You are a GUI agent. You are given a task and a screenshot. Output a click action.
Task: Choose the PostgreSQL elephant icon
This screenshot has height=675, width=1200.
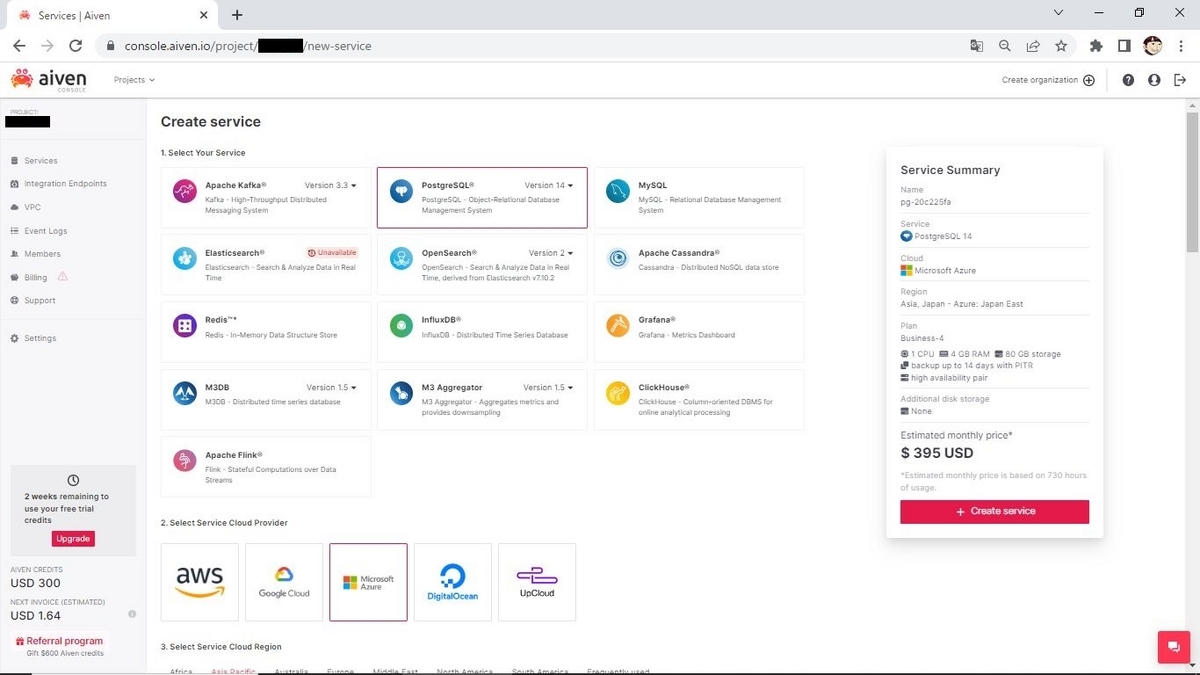[401, 191]
